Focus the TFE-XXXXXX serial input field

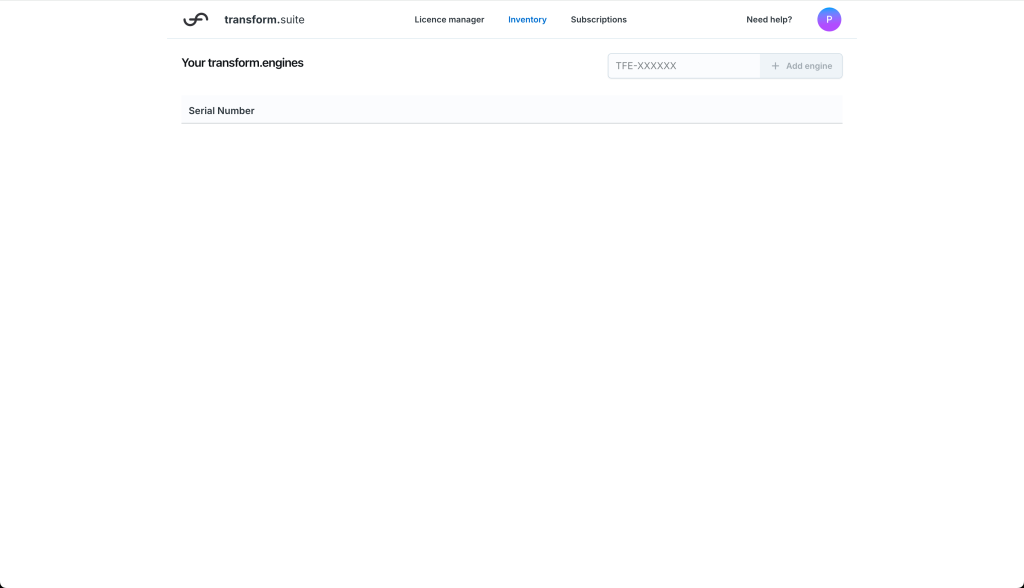click(684, 66)
